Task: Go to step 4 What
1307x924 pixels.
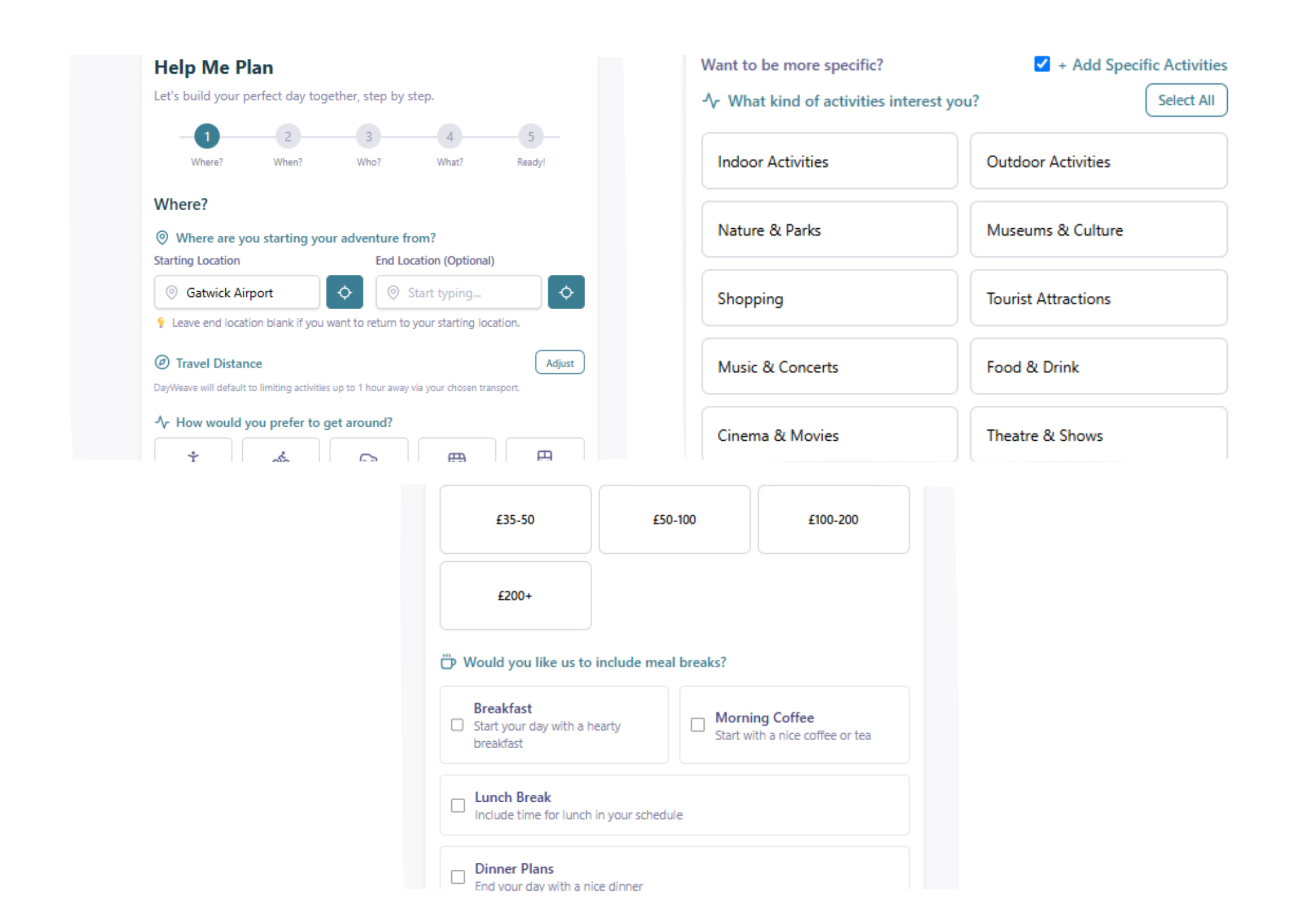Action: click(x=449, y=137)
